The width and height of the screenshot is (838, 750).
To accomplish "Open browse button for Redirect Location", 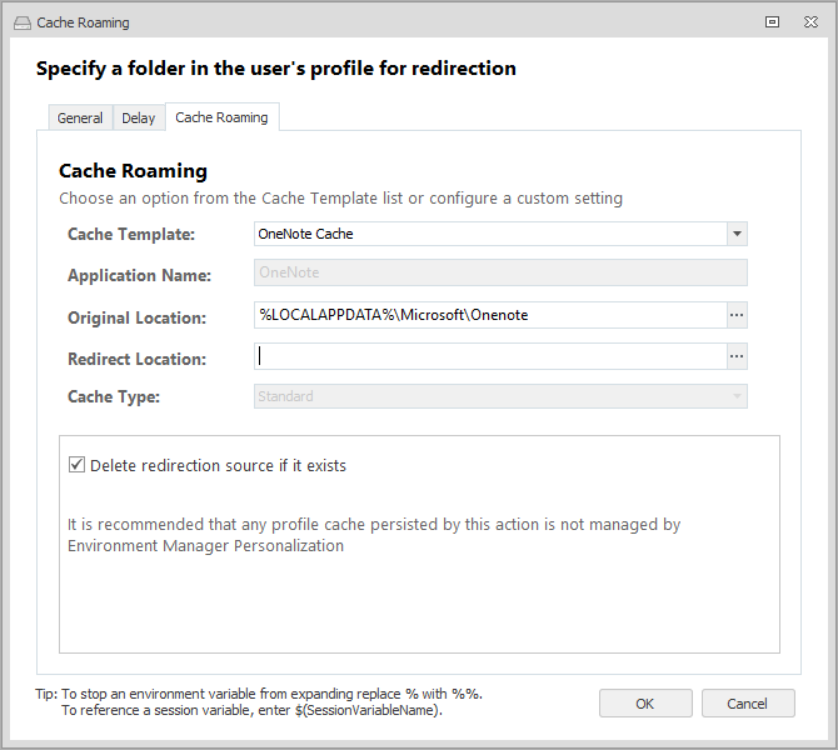I will 737,356.
